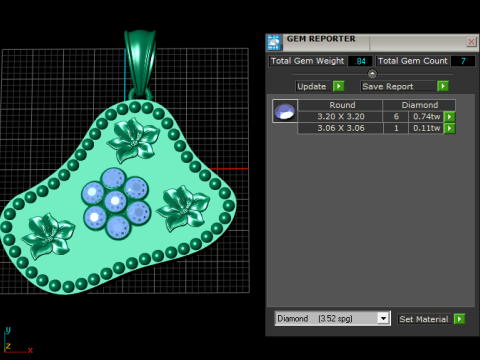Select the top flower on the pendant

[x=133, y=140]
